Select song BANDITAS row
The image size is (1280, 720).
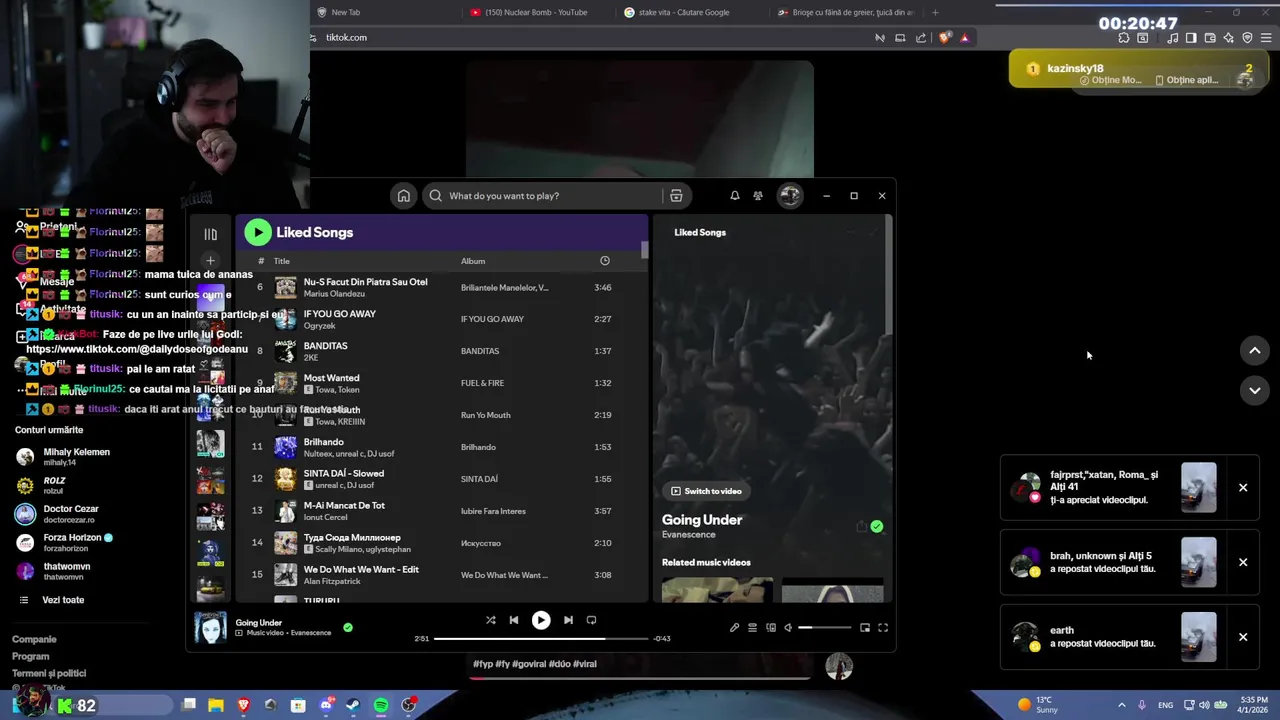pos(442,351)
